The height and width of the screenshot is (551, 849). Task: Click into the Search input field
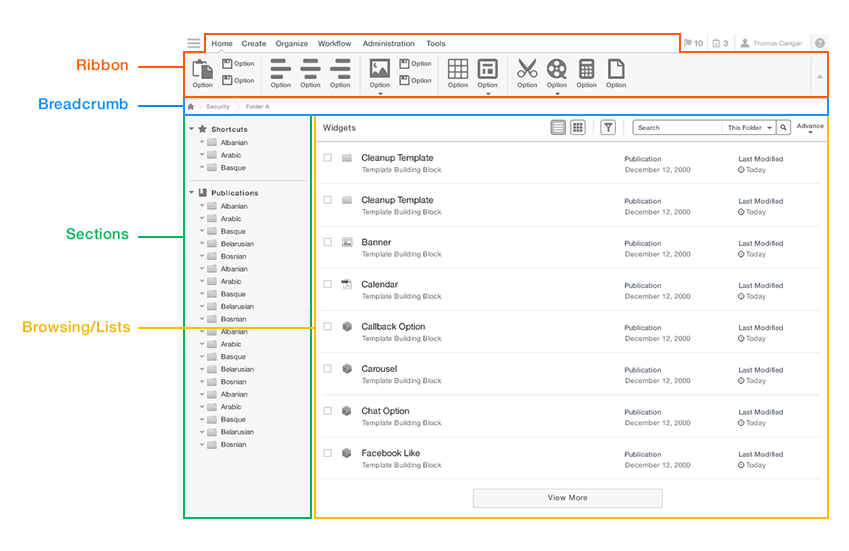(676, 128)
